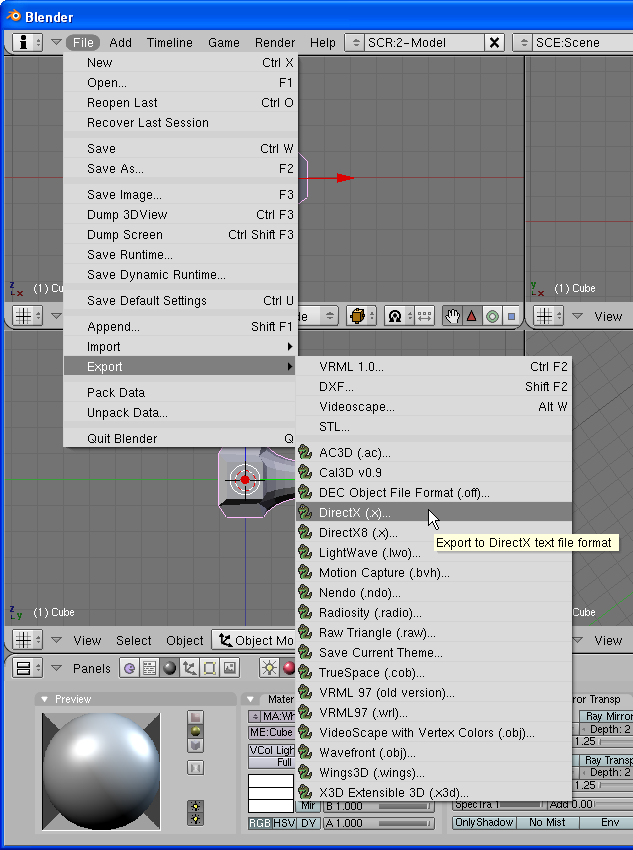Viewport: 633px width, 850px height.
Task: Toggle the OnlyShadow option
Action: point(484,822)
